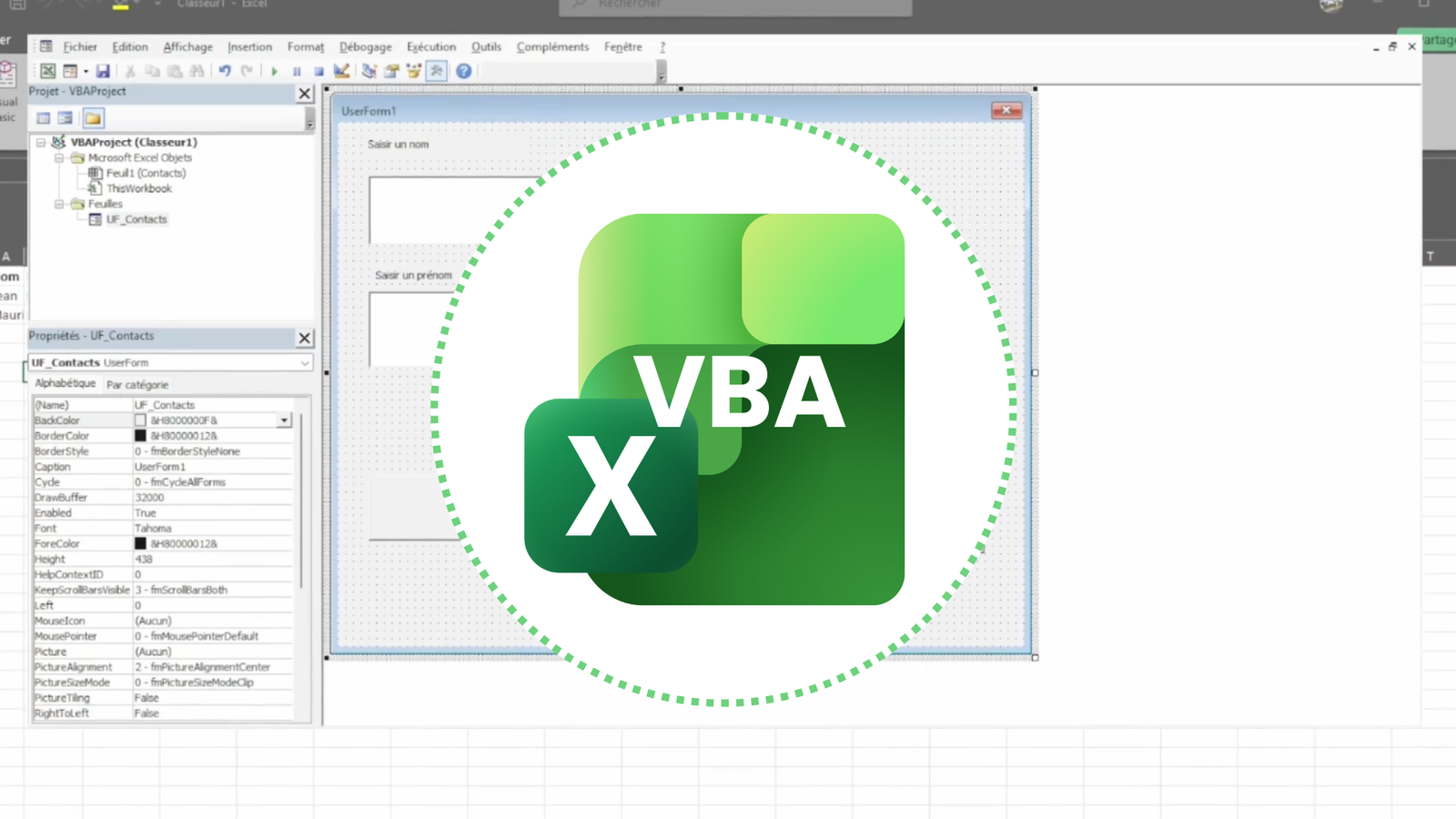This screenshot has height=819, width=1456.
Task: Select UF_Contacts in the project tree
Action: [138, 218]
